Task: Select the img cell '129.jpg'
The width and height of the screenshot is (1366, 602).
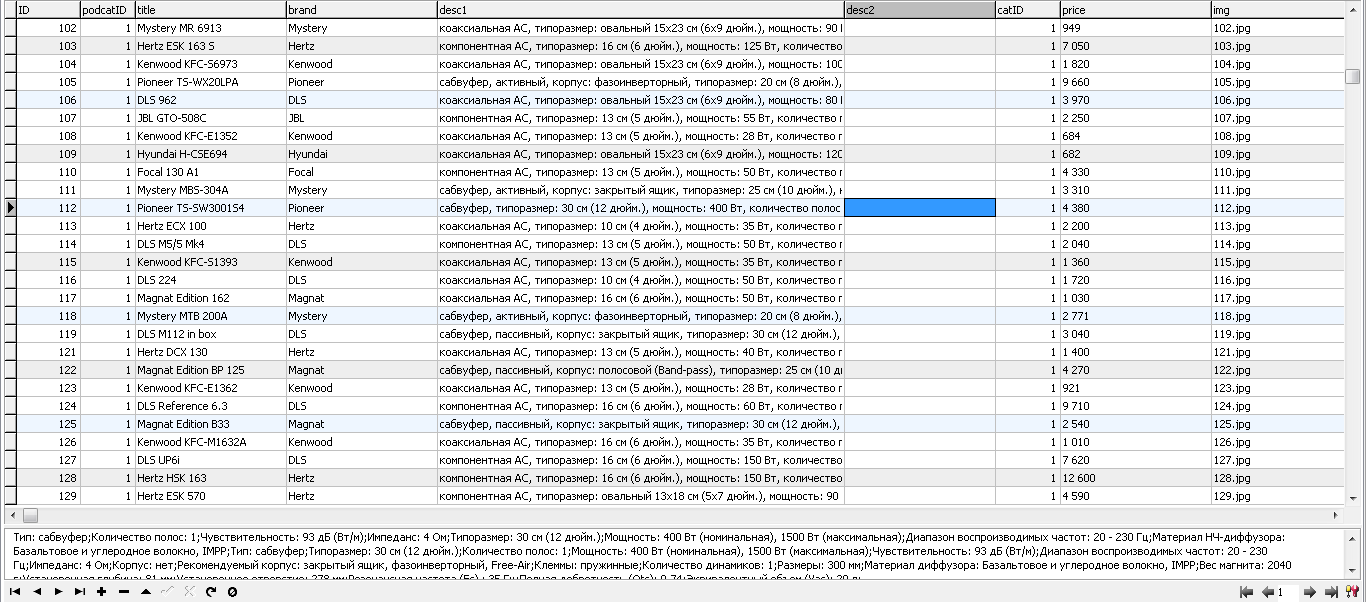Action: pyautogui.click(x=1277, y=495)
